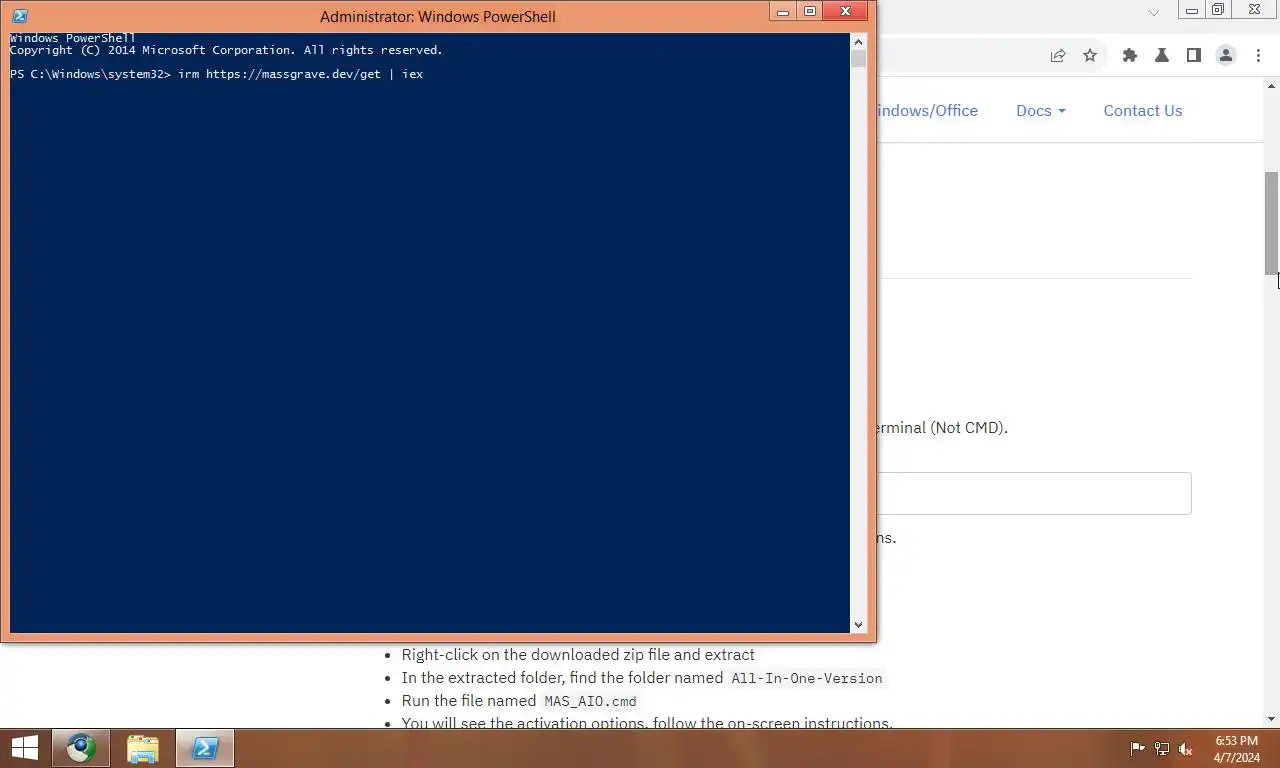Click the muted volume tray icon

click(x=1186, y=748)
